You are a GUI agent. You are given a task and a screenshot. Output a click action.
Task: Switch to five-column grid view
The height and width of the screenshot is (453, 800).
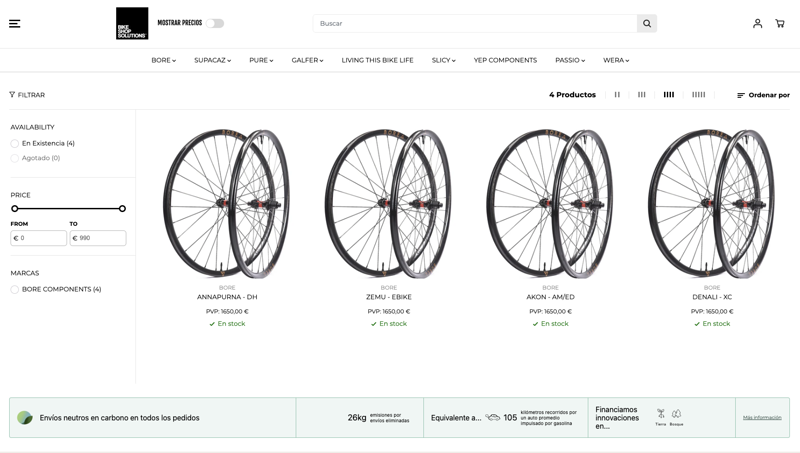[698, 94]
